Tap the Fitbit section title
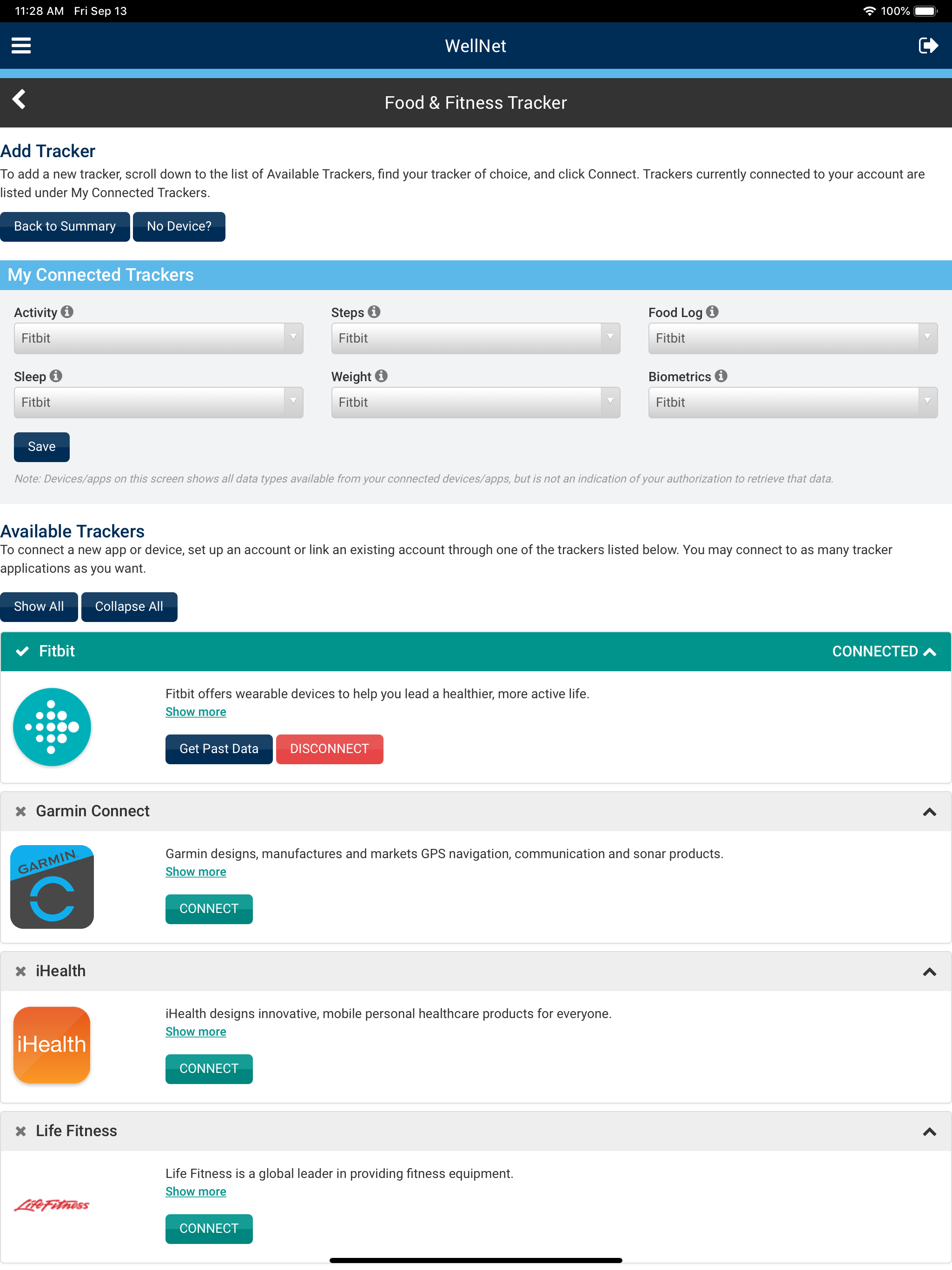This screenshot has width=952, height=1270. [57, 651]
